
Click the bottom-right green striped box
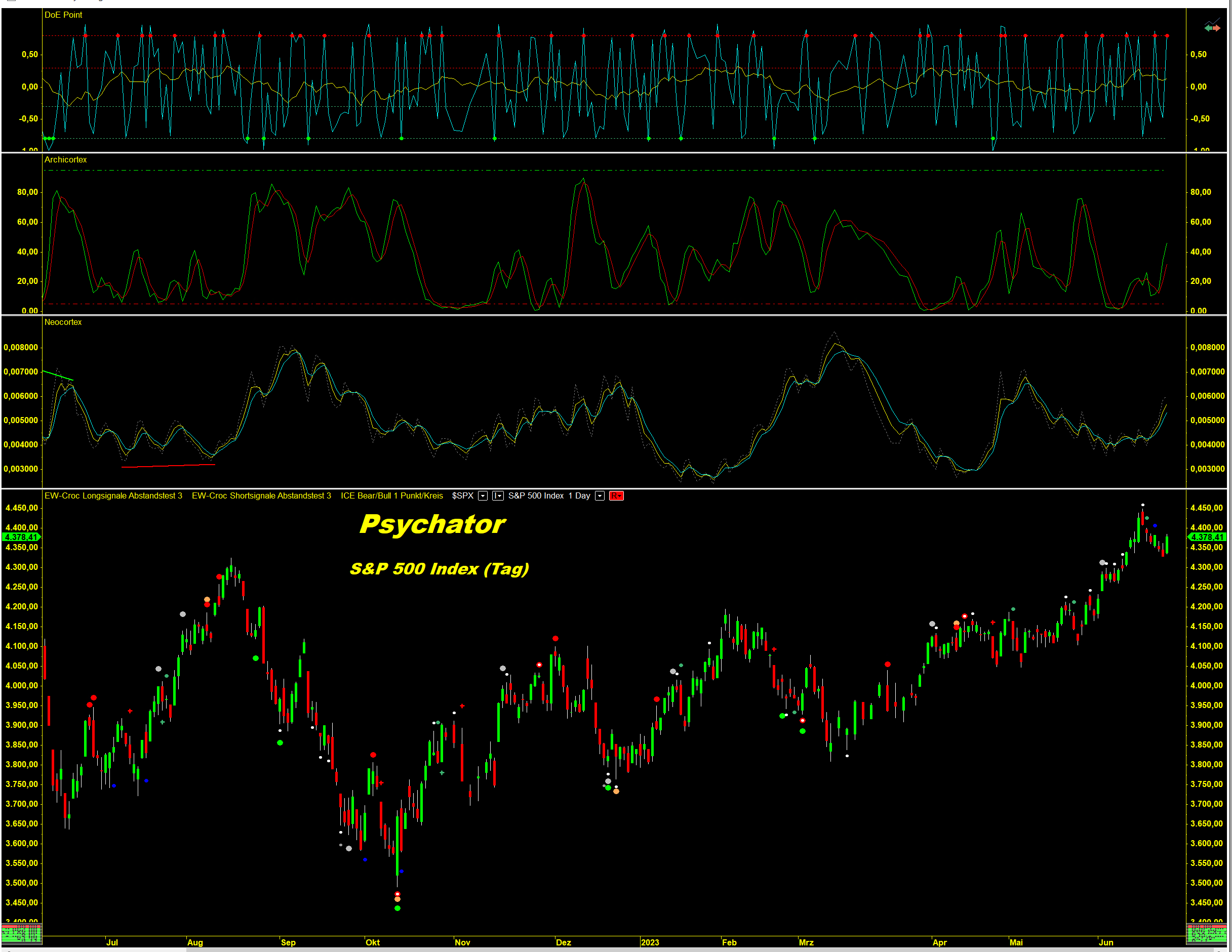[x=1206, y=934]
